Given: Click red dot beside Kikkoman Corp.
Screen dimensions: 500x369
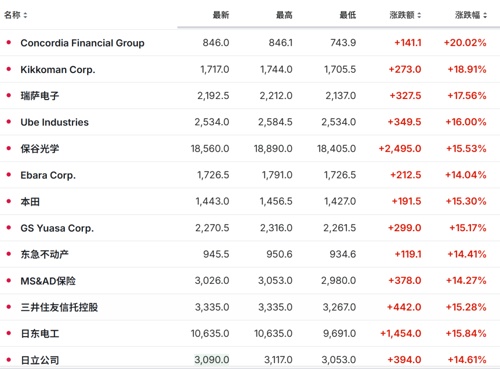Looking at the screenshot, I should pos(9,69).
